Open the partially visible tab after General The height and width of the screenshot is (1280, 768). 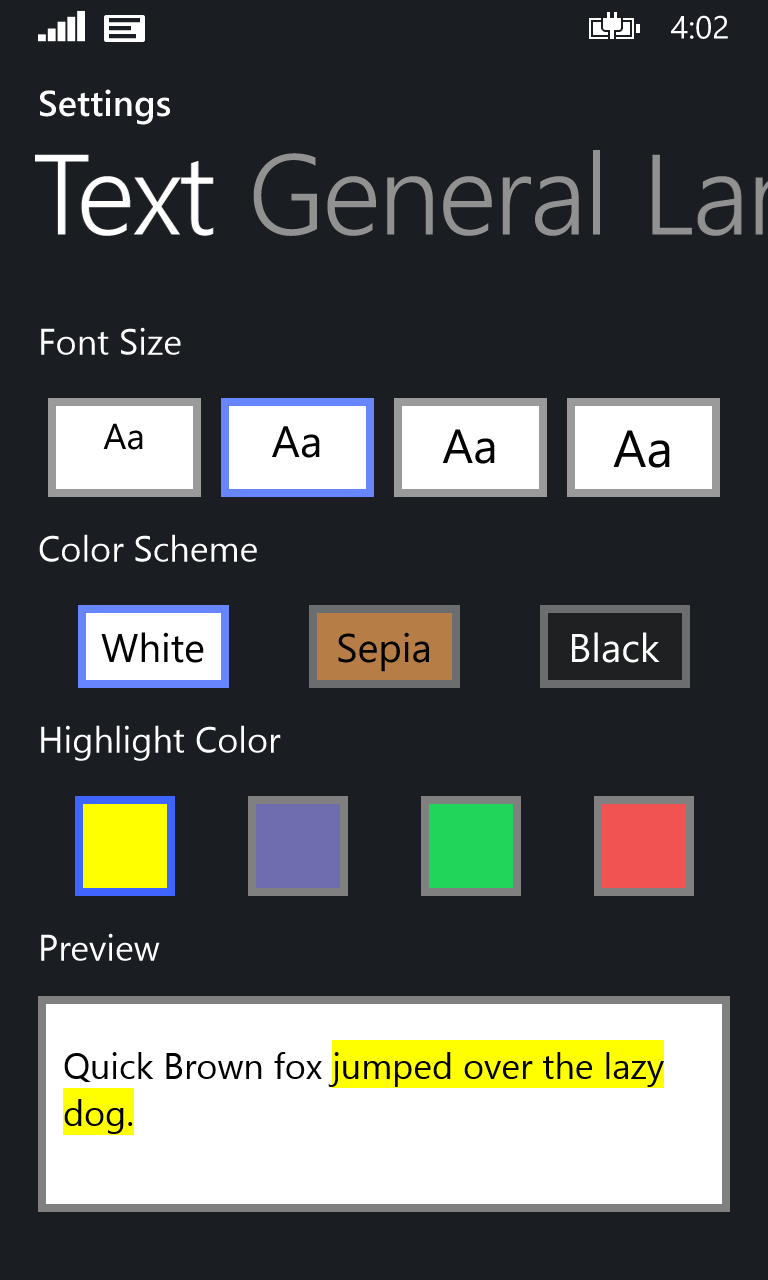point(708,196)
